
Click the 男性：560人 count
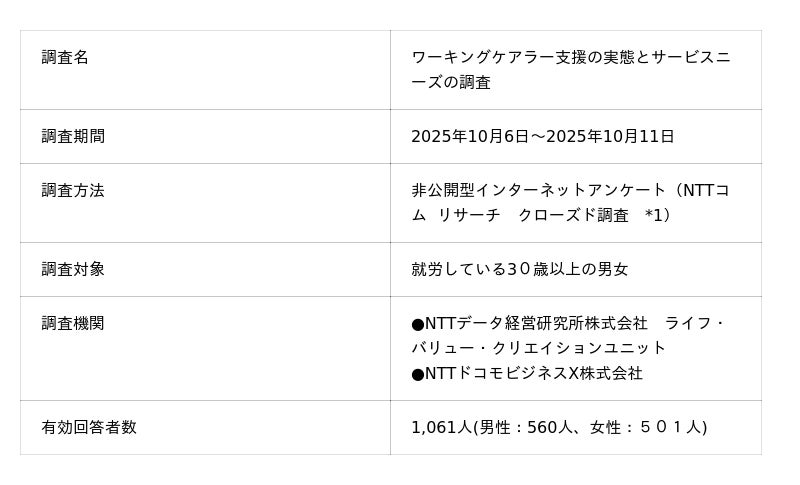[525, 427]
